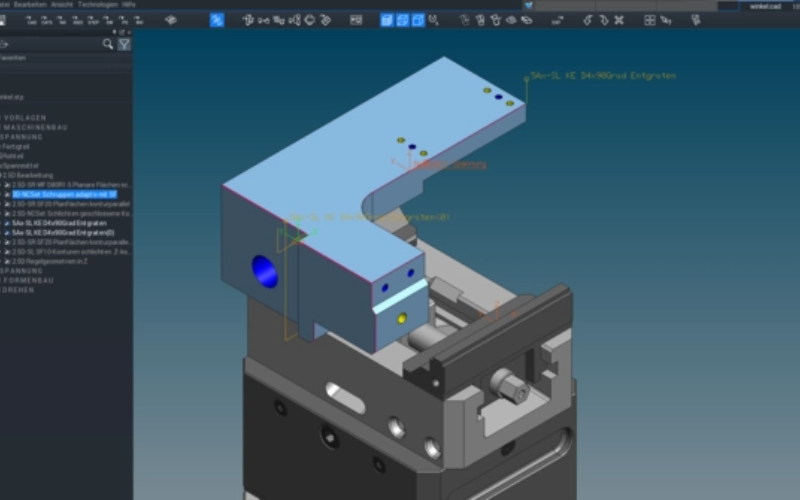
Task: Expand the VORLAGEN group
Action: [24, 118]
